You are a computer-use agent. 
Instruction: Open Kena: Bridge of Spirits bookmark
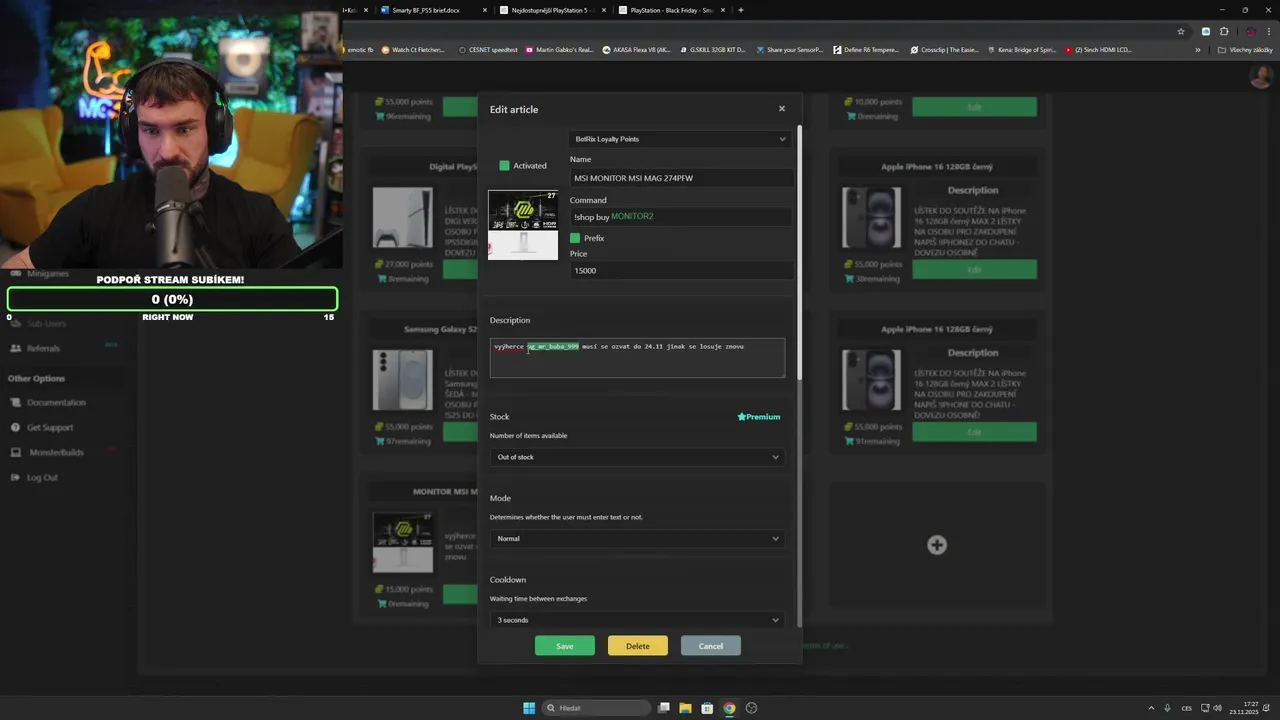(x=1021, y=49)
